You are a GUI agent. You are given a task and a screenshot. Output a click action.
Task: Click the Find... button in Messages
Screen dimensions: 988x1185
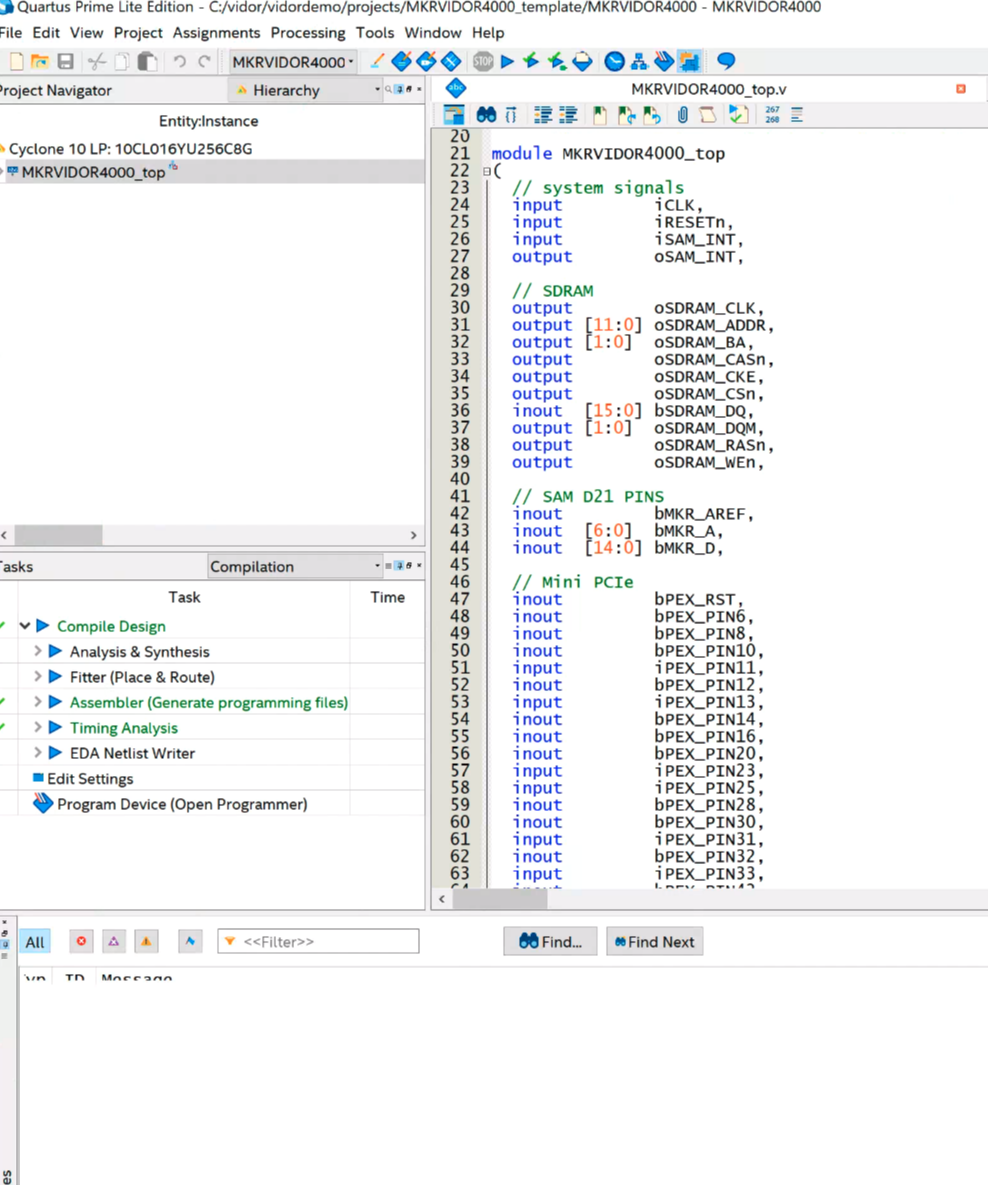pyautogui.click(x=550, y=942)
